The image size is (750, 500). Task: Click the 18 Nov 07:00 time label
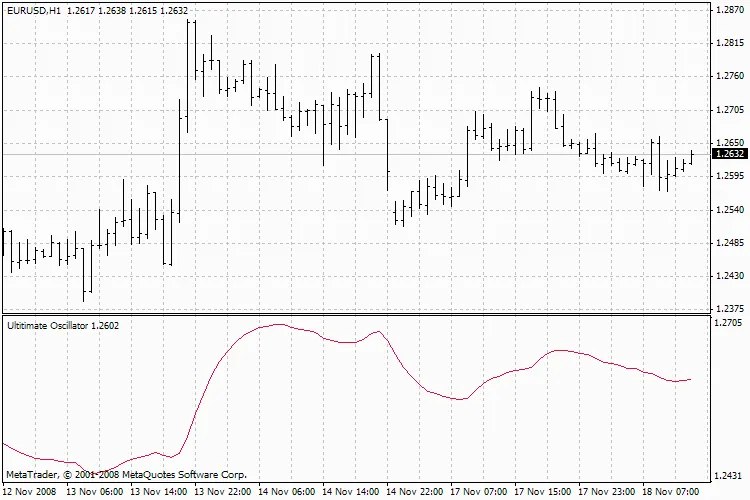(x=673, y=492)
